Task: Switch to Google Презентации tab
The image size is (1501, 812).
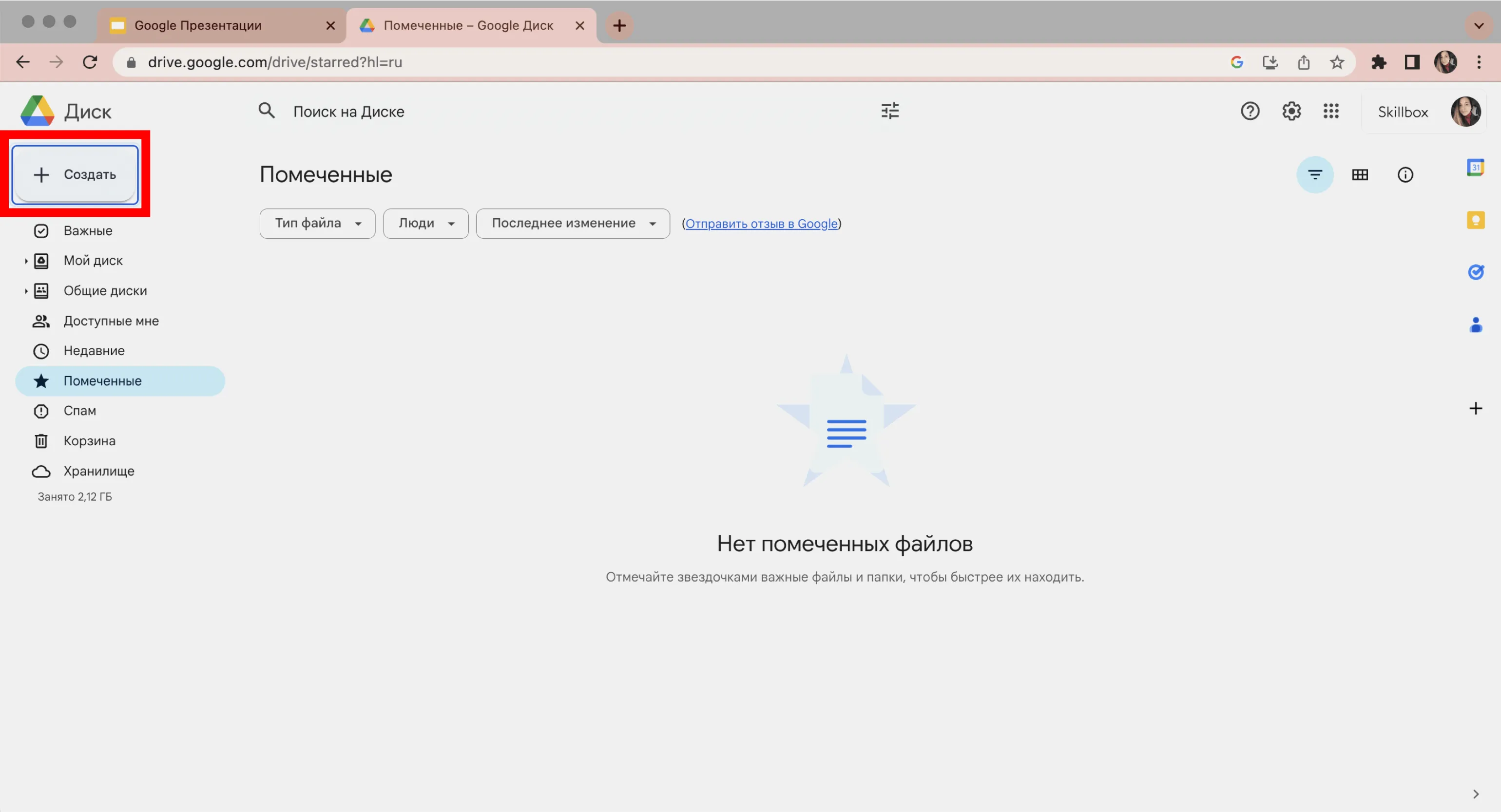Action: pos(197,26)
